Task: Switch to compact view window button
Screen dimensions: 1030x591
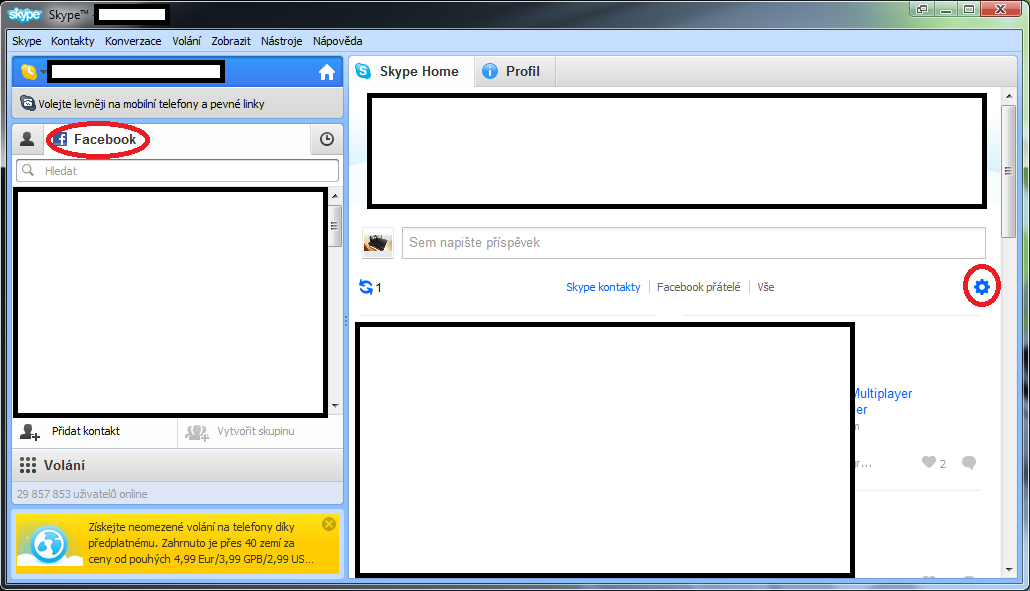Action: point(922,9)
